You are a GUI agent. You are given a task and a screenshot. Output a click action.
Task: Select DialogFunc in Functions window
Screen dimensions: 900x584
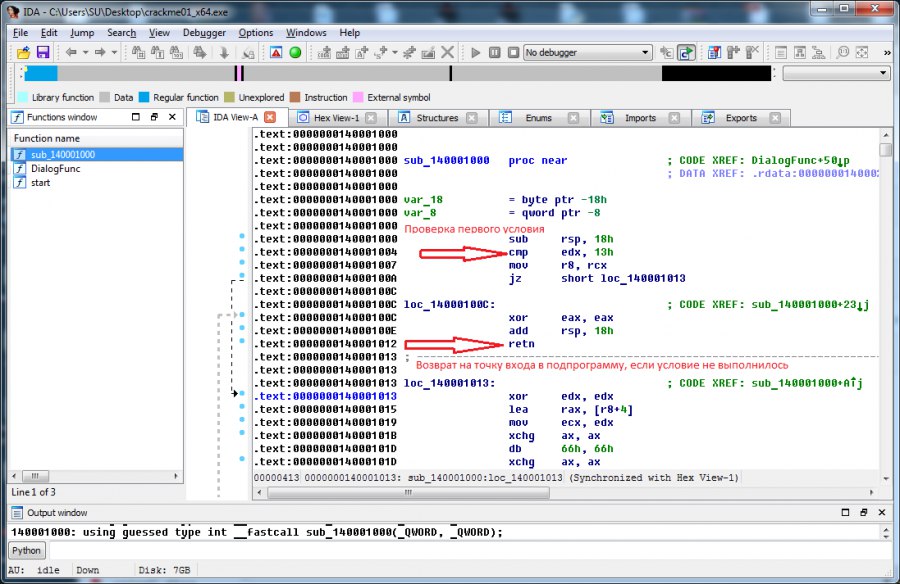(x=55, y=169)
